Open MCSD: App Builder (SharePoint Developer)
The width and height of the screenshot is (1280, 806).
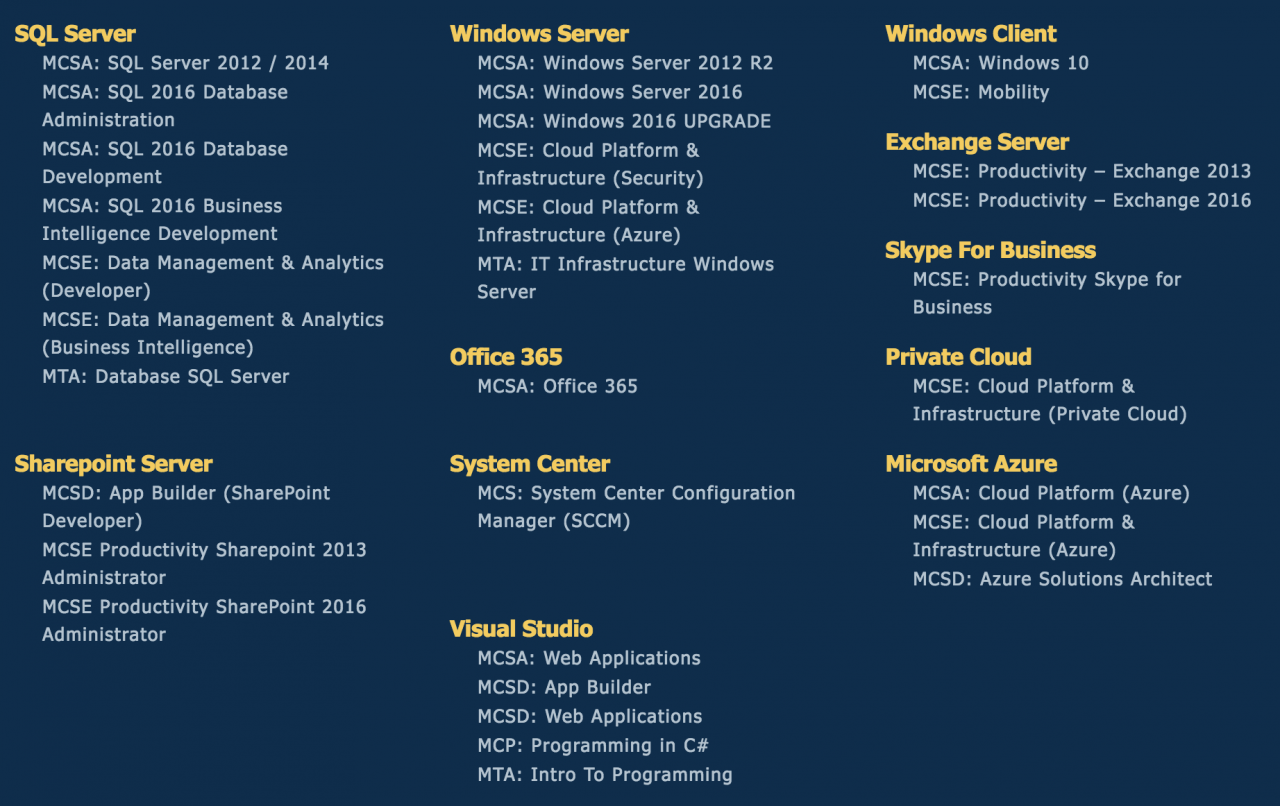pyautogui.click(x=186, y=507)
